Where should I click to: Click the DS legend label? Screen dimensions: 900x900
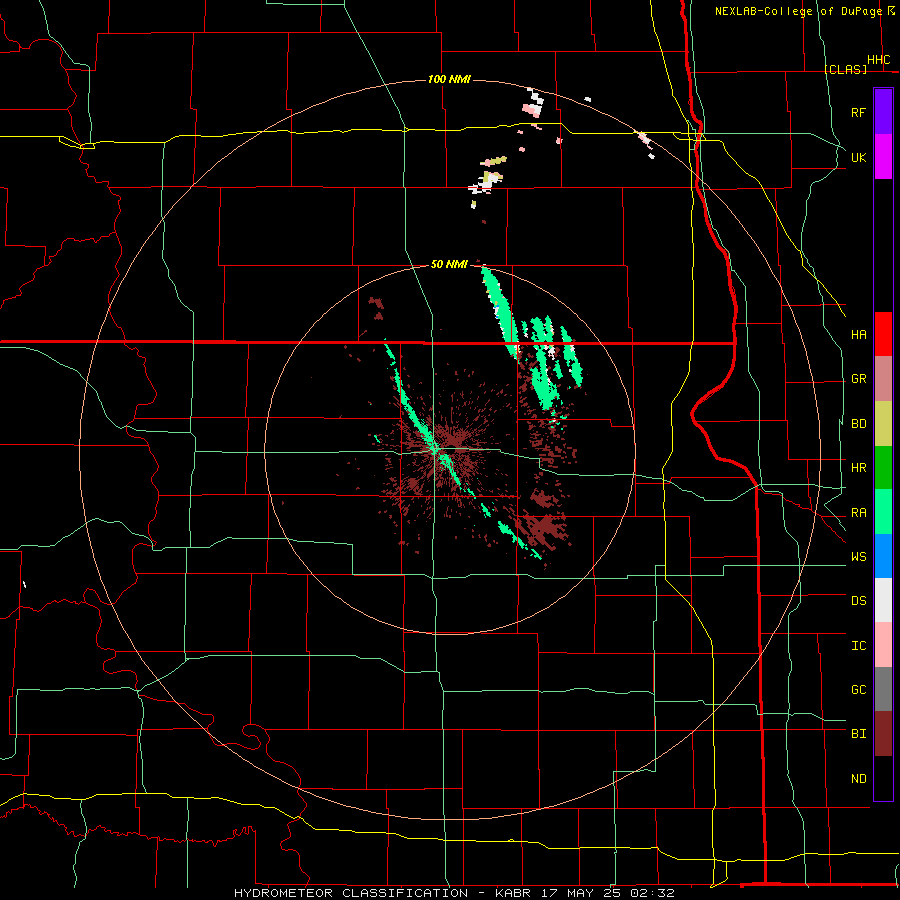click(x=858, y=601)
